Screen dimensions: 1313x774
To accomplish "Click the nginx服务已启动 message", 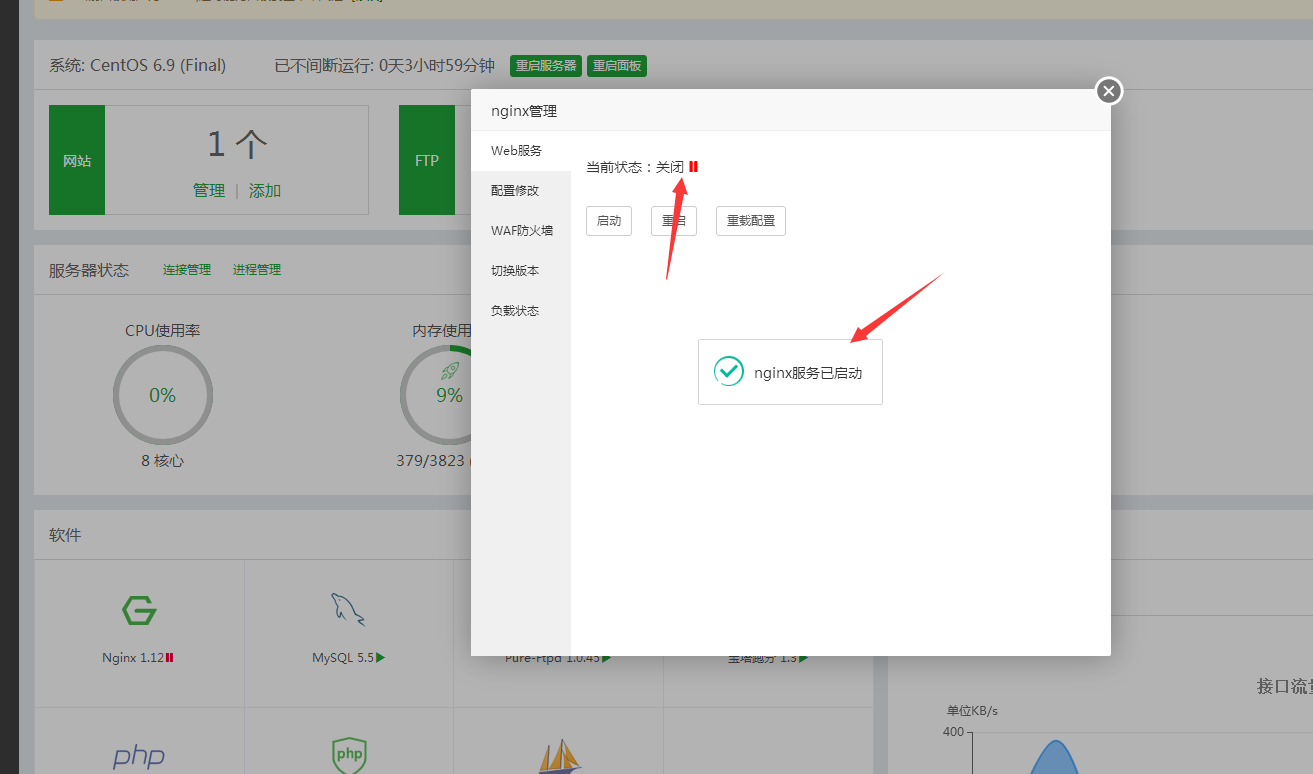I will click(x=808, y=373).
